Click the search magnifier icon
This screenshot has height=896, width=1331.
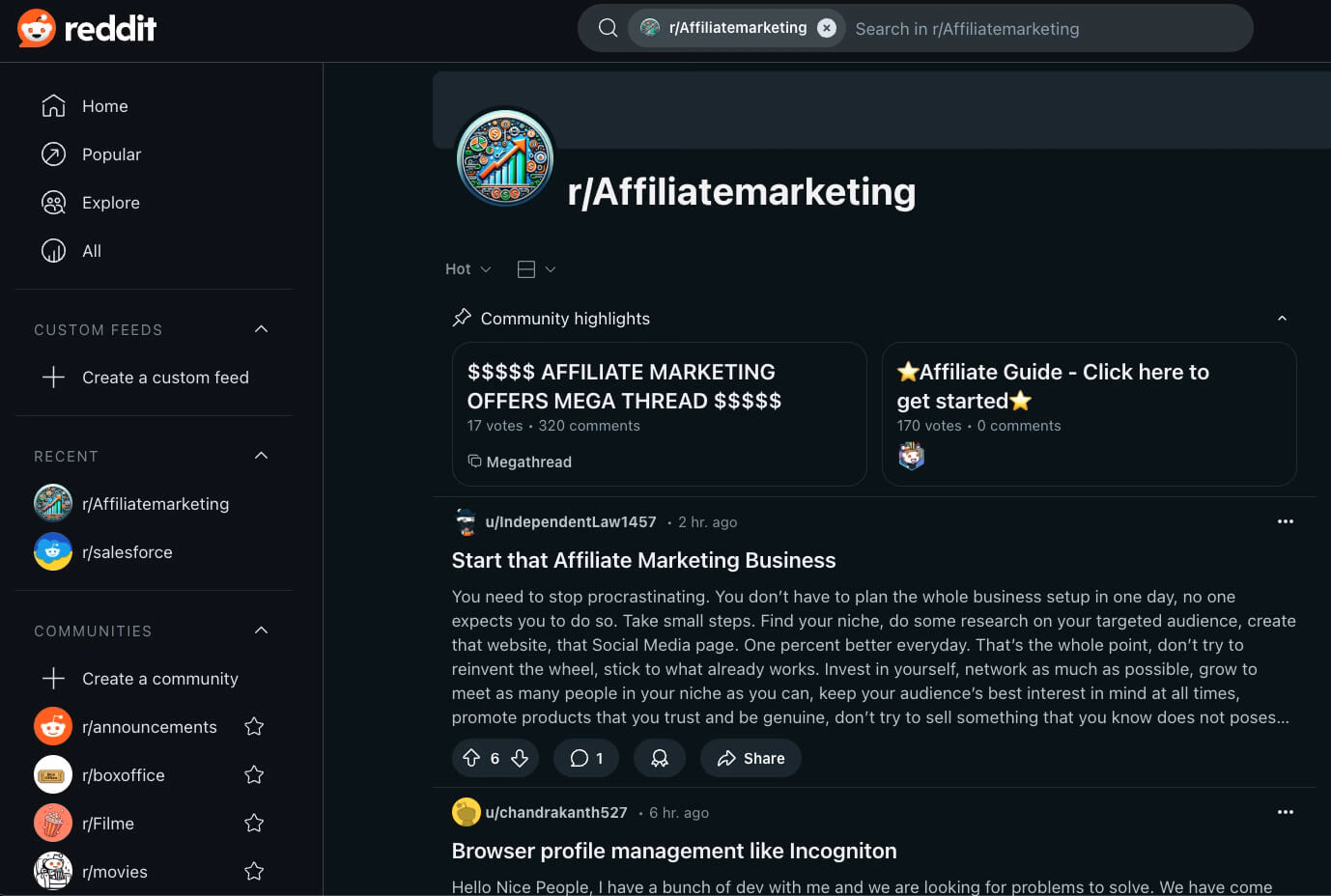pyautogui.click(x=608, y=28)
